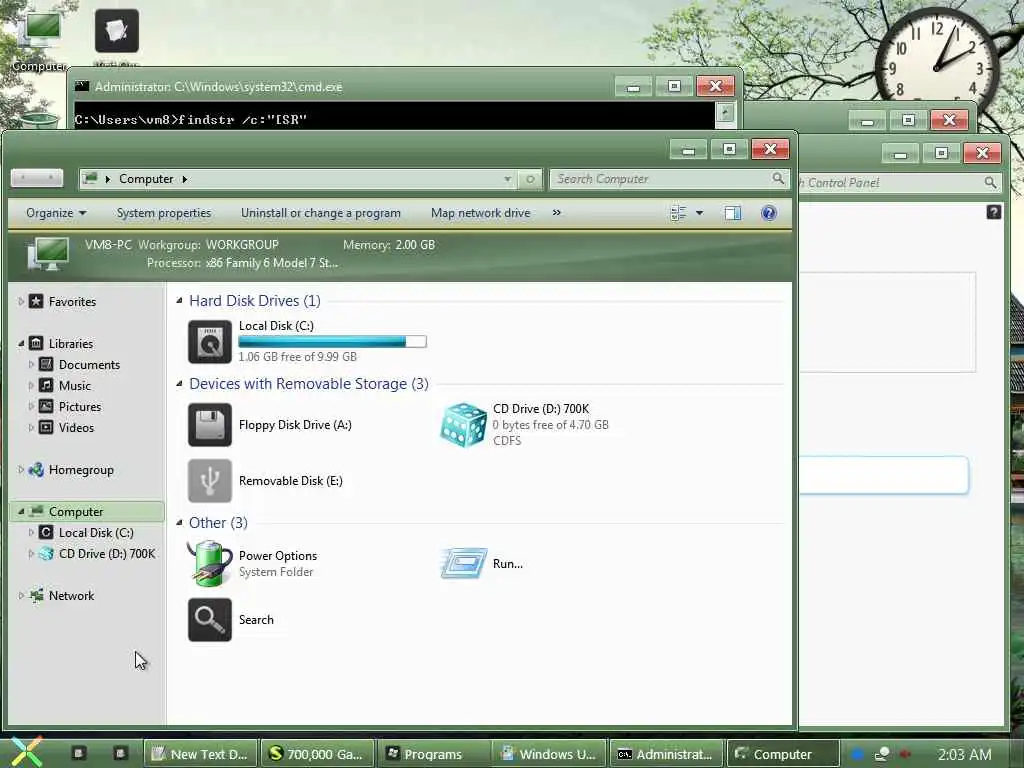
Task: Click the findstr command line in cmd window
Action: (x=191, y=120)
